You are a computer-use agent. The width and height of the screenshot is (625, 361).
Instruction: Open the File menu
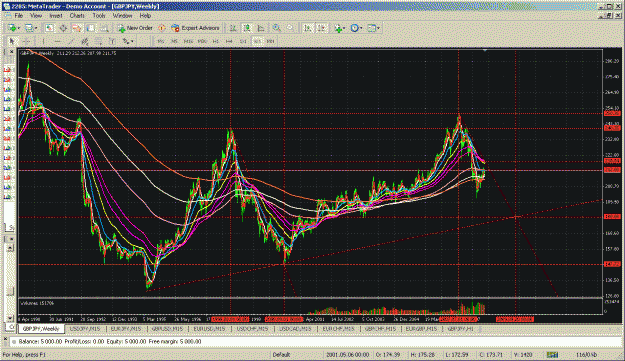coord(18,16)
